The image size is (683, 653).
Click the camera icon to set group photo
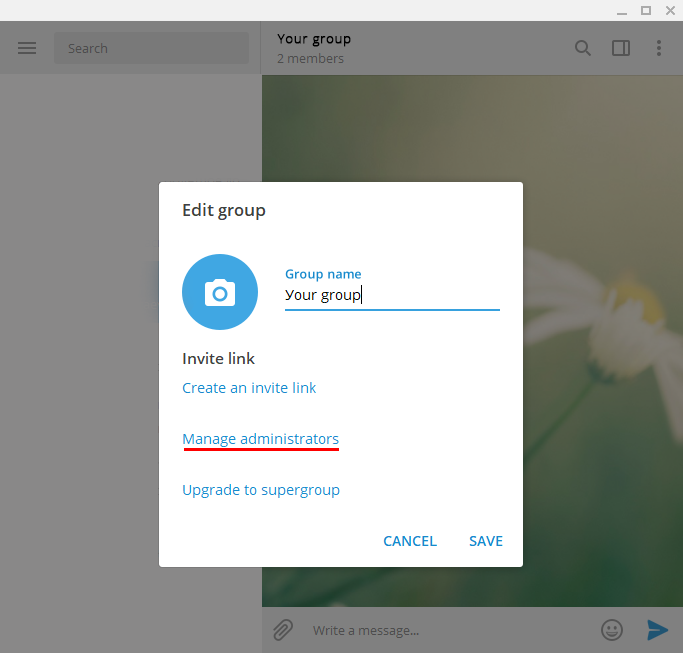point(220,292)
